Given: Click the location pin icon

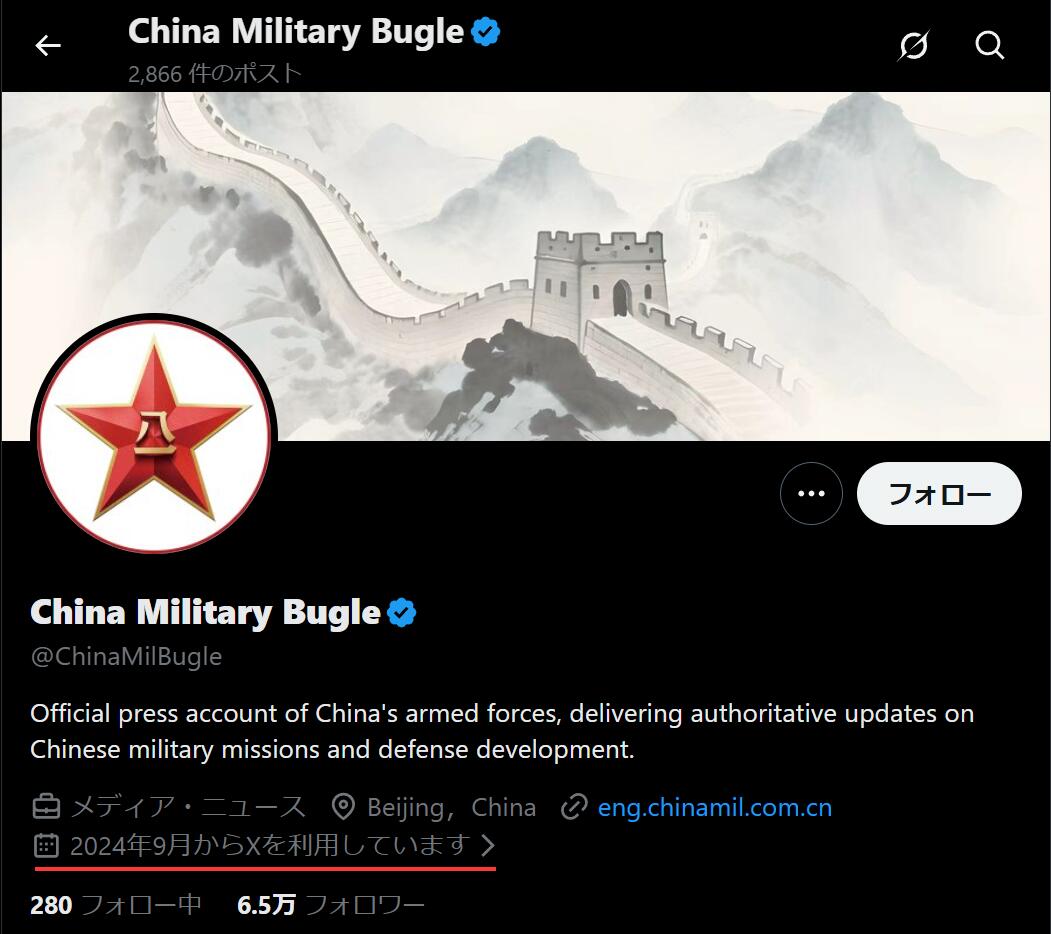Looking at the screenshot, I should coord(344,807).
